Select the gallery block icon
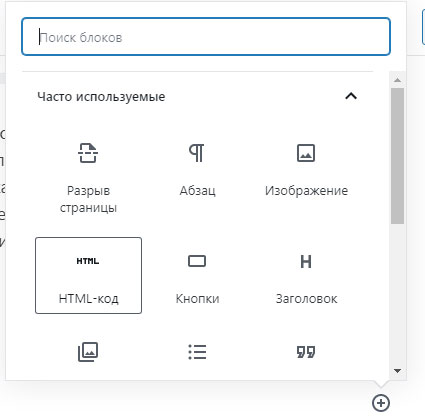Image resolution: width=425 pixels, height=420 pixels. pos(88,352)
